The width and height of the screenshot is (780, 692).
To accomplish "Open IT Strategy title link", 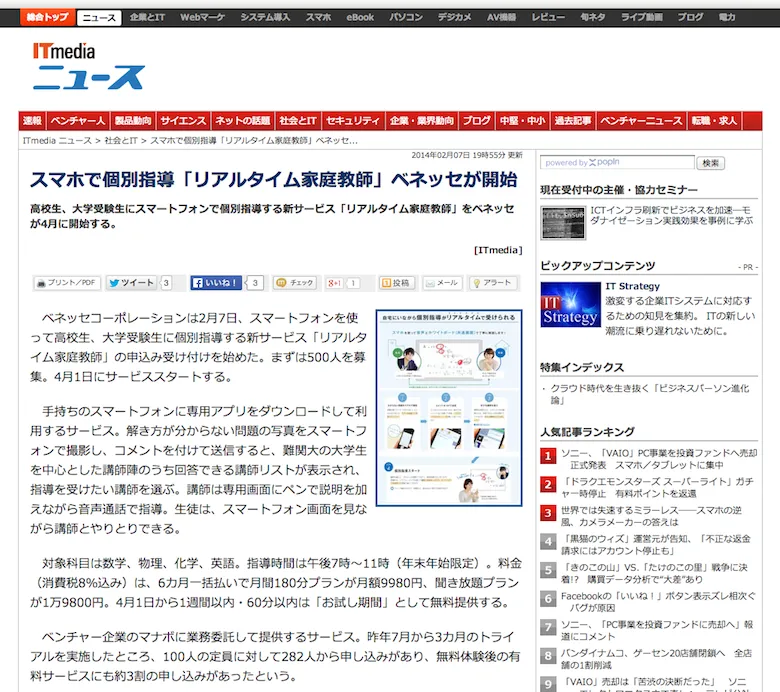I will tap(632, 286).
